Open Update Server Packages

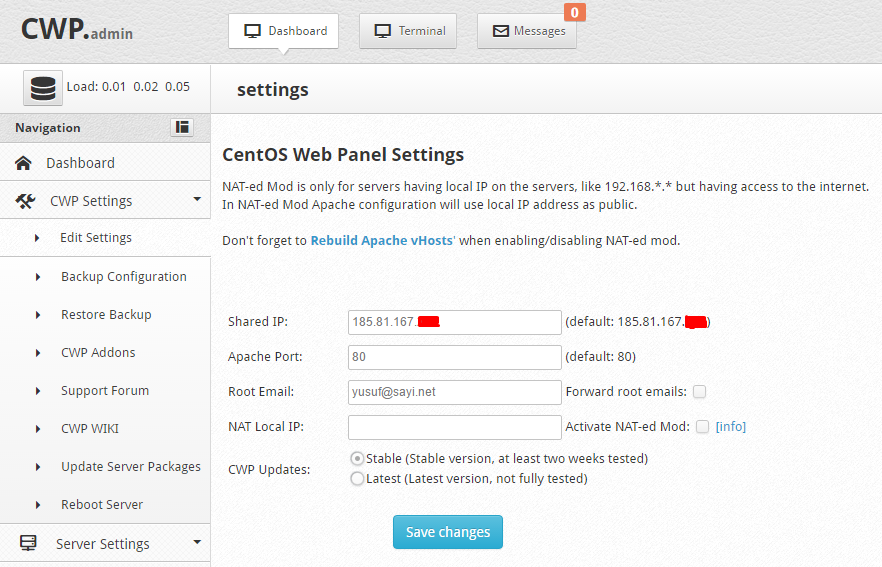click(x=130, y=467)
